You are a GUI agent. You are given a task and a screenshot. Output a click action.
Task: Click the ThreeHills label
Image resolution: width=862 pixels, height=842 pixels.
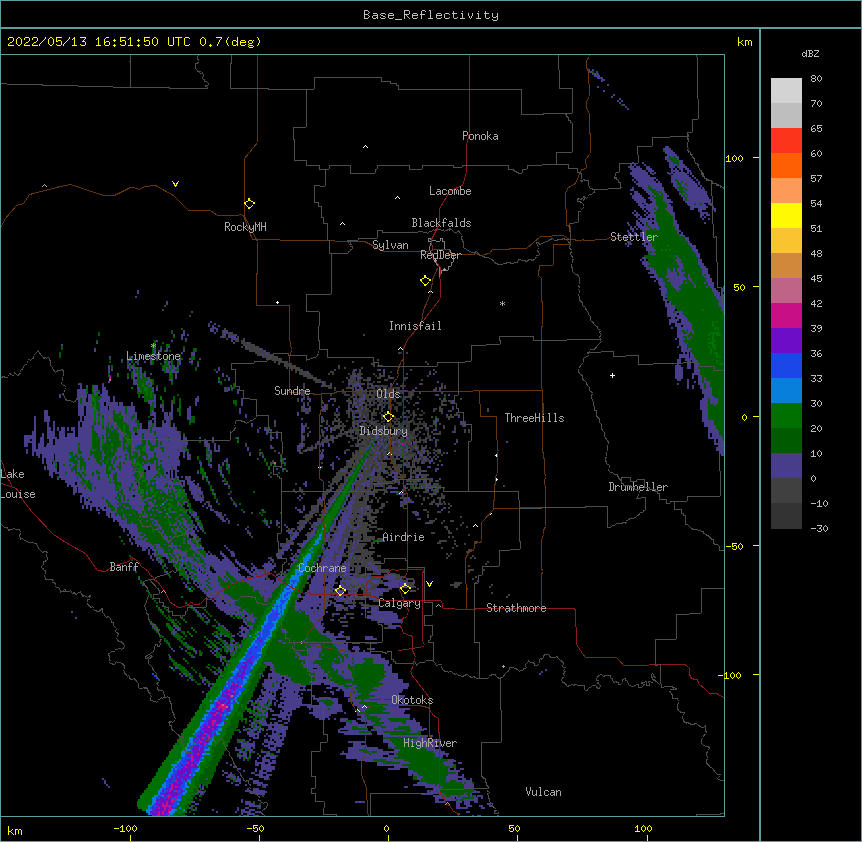534,418
